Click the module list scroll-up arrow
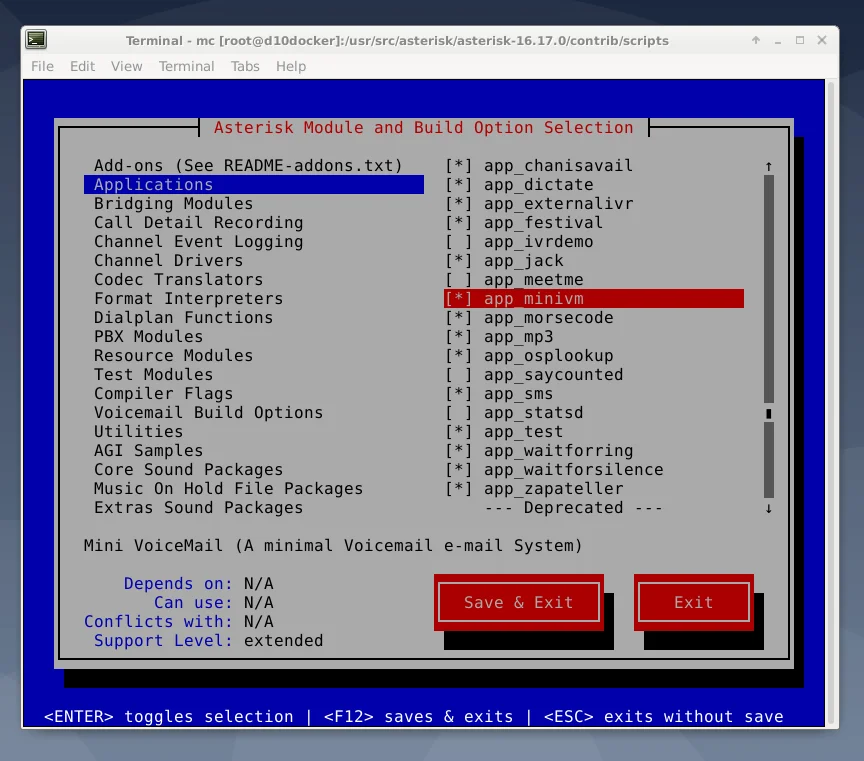This screenshot has height=761, width=864. (769, 166)
